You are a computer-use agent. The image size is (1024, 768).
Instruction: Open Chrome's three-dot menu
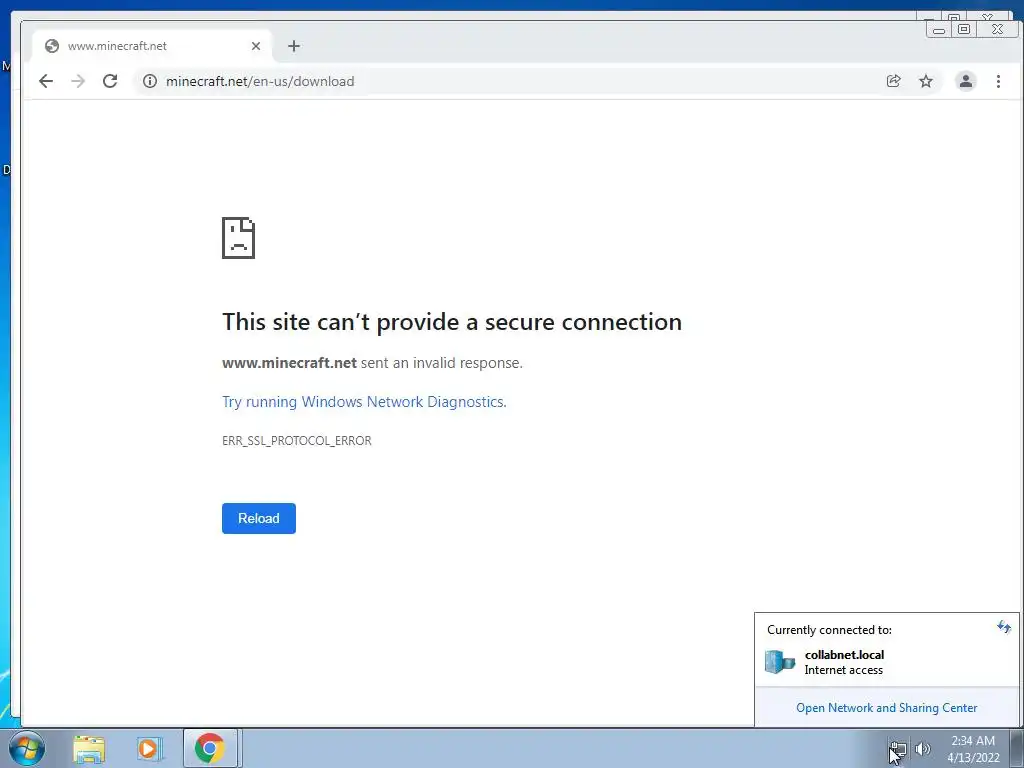(x=998, y=81)
